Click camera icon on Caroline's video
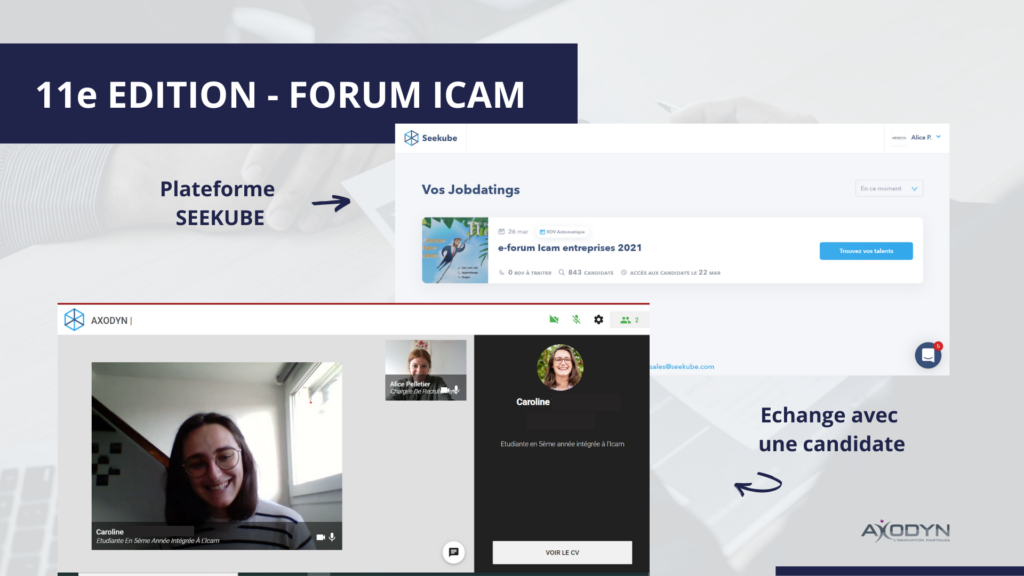This screenshot has width=1024, height=576. (x=321, y=537)
